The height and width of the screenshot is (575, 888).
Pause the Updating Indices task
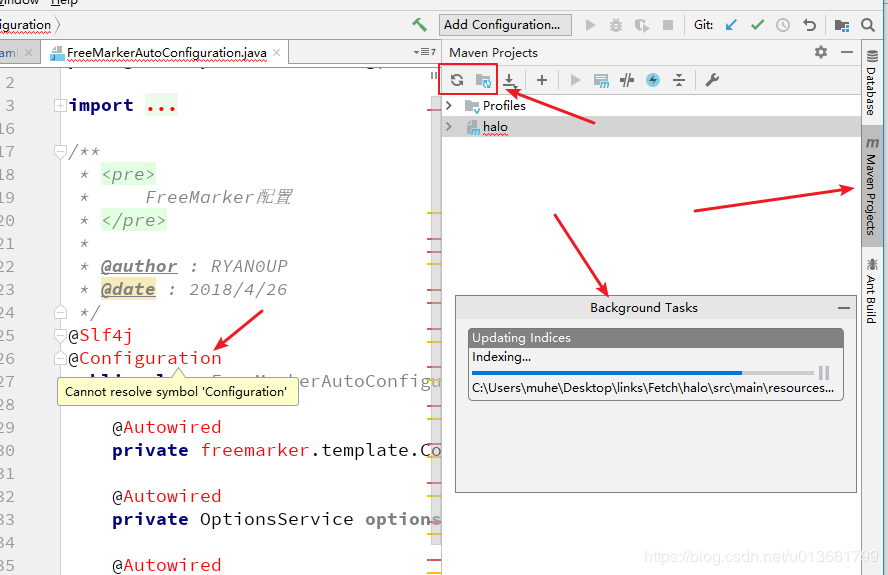click(824, 373)
